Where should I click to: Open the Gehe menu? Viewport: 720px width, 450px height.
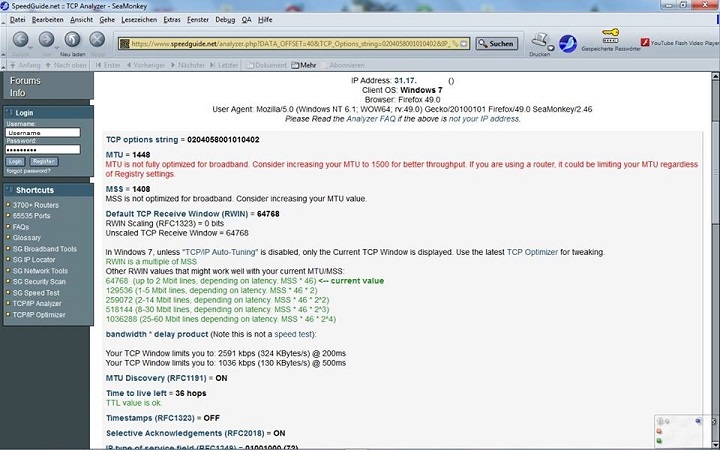point(107,20)
